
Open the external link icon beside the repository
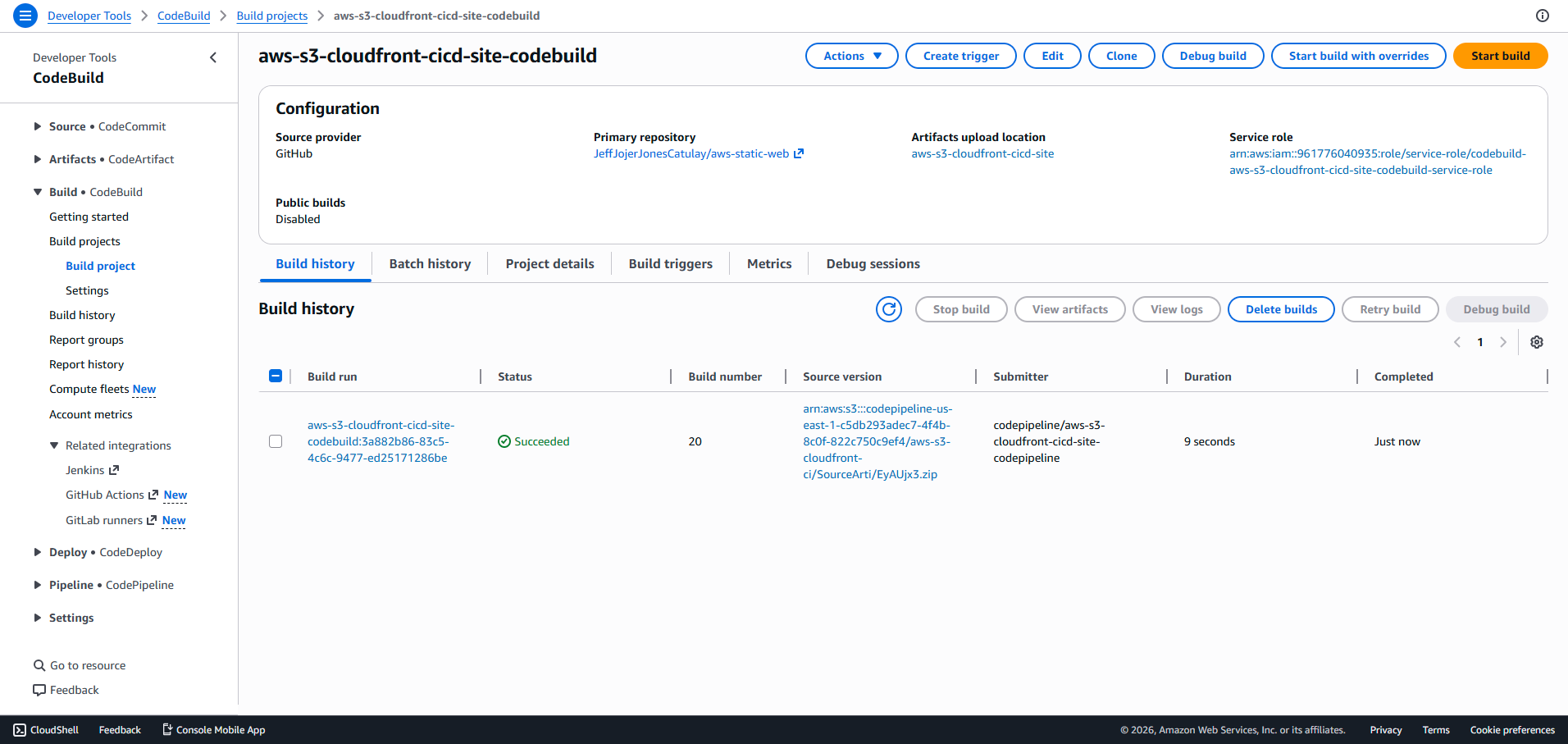click(799, 153)
